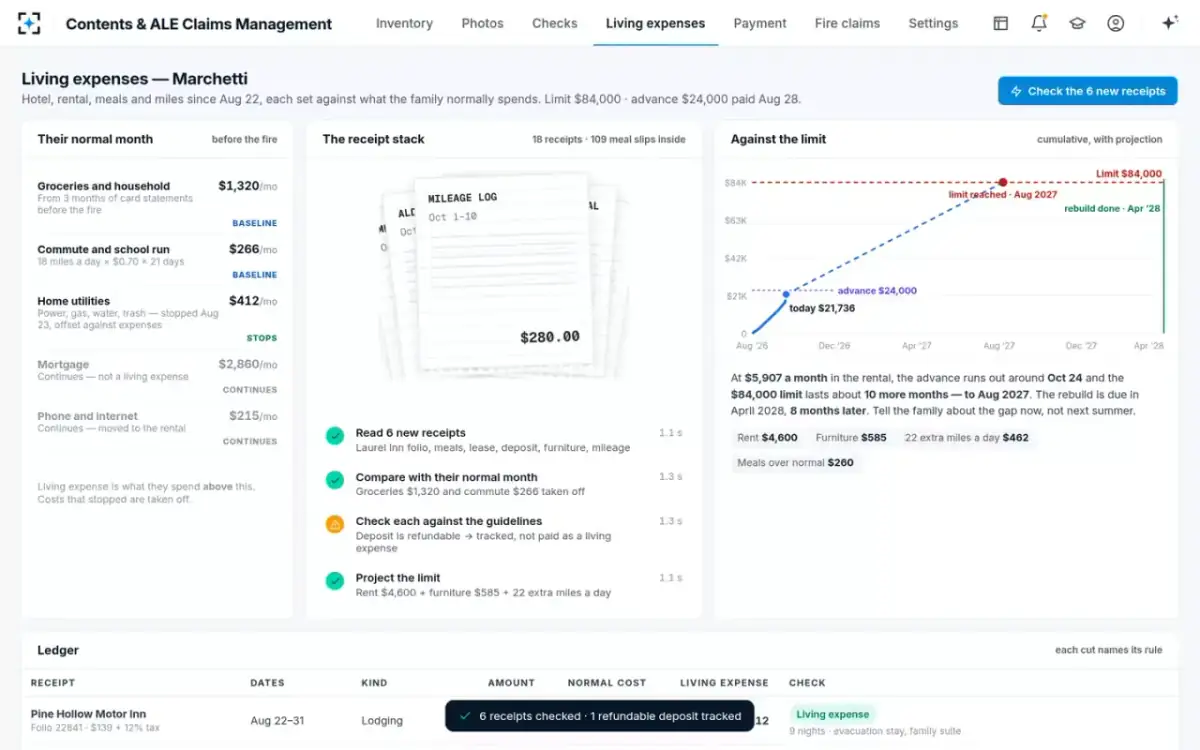Click check icon in the receipts checked toast

point(465,716)
